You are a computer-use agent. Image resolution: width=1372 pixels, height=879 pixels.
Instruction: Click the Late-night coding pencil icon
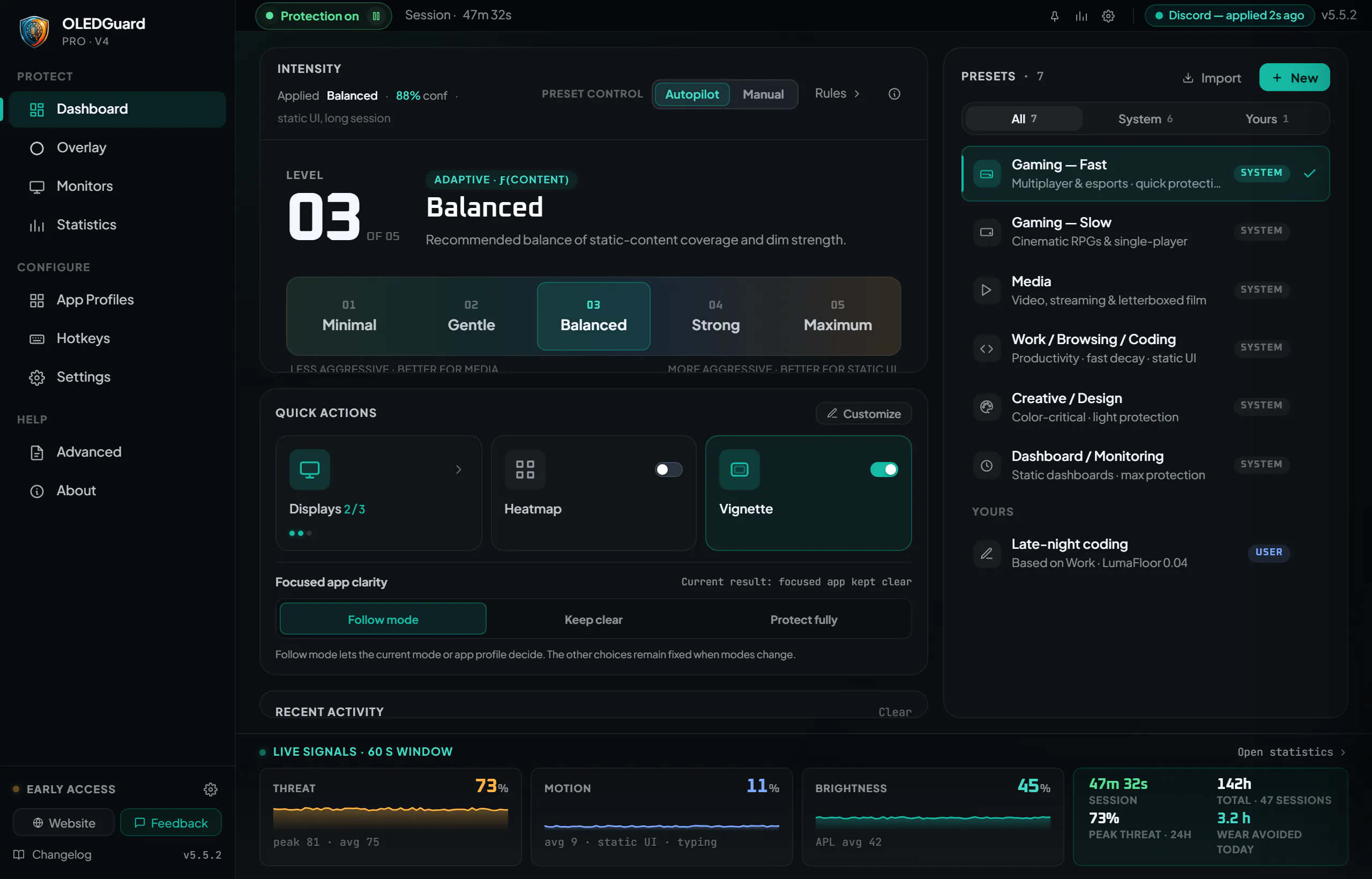point(986,553)
